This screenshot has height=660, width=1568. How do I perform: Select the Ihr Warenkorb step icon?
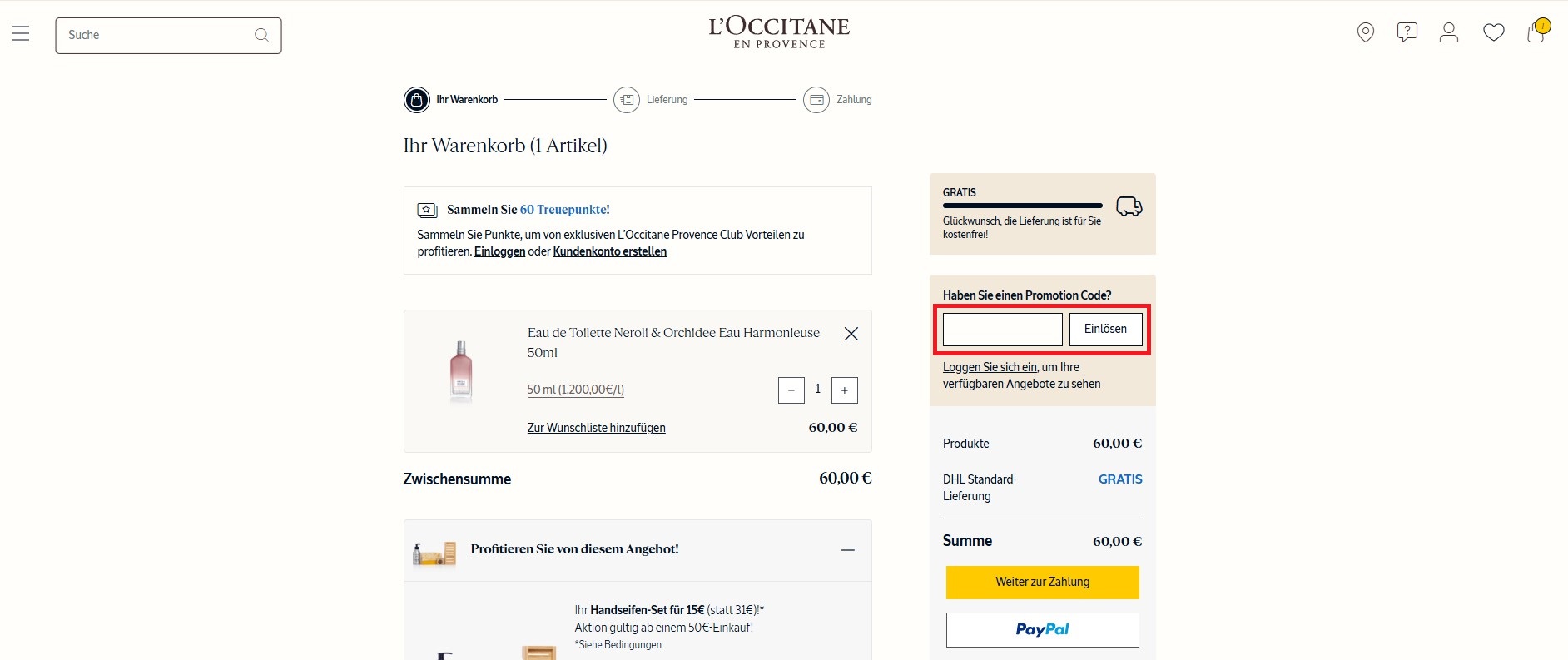(x=417, y=100)
